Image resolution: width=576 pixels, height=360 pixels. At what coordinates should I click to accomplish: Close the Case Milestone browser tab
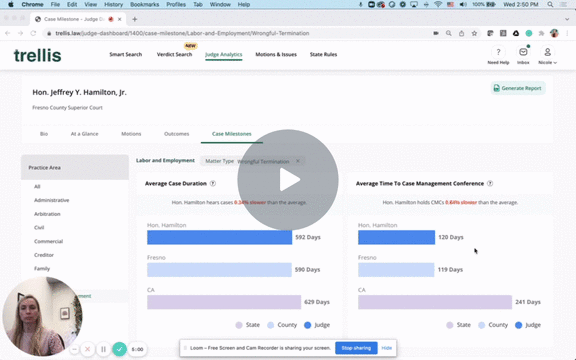click(119, 19)
